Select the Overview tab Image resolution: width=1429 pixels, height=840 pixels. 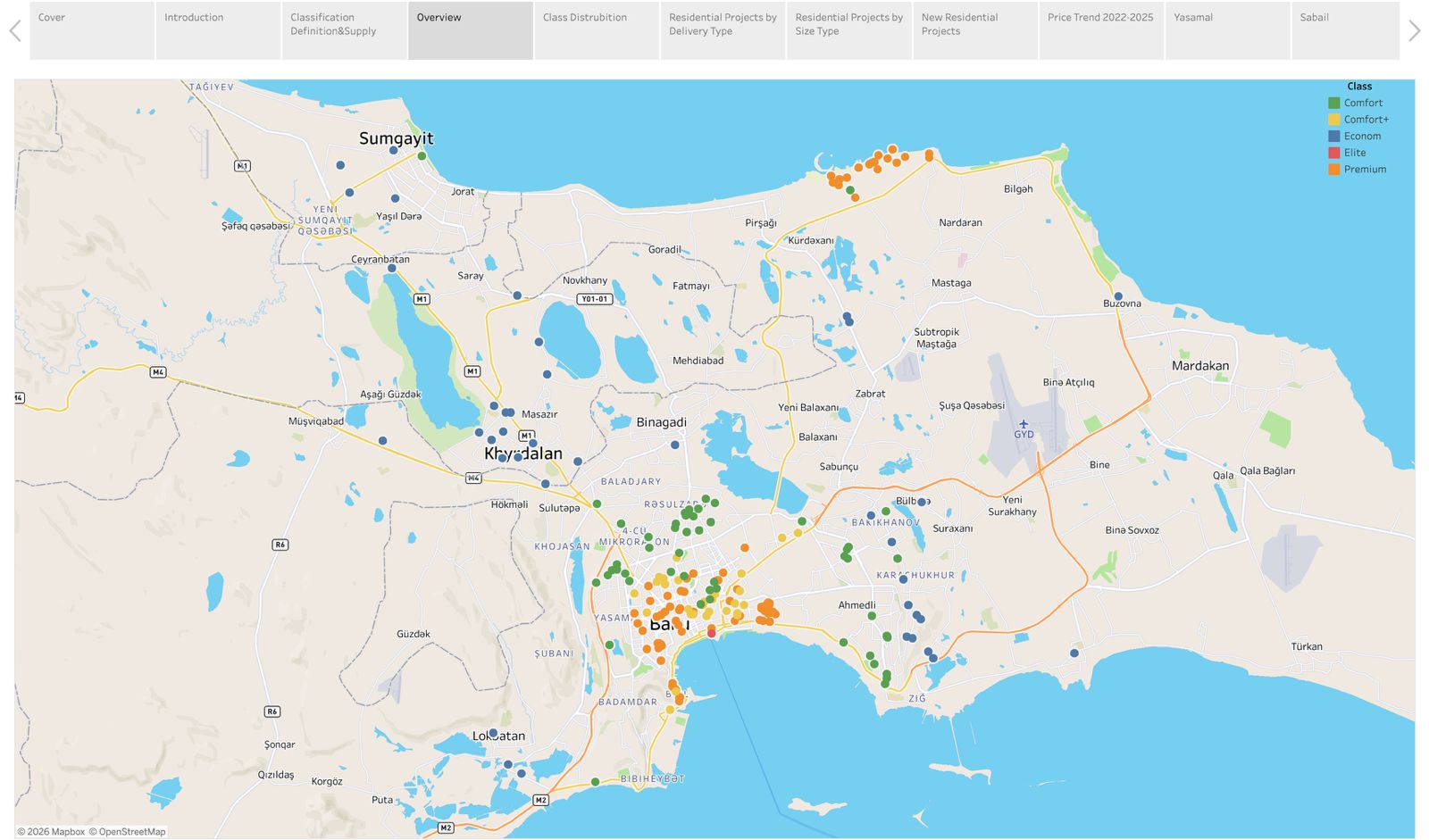[471, 30]
